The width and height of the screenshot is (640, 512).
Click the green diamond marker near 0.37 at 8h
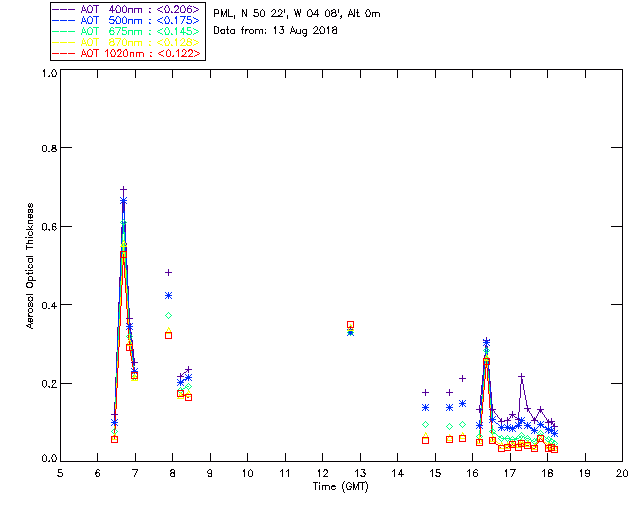pyautogui.click(x=168, y=316)
